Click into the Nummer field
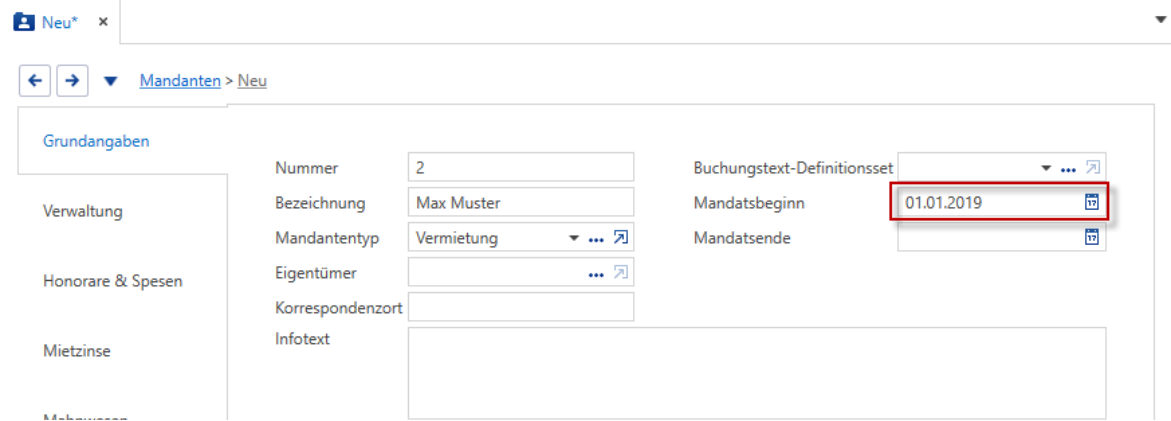 (521, 167)
